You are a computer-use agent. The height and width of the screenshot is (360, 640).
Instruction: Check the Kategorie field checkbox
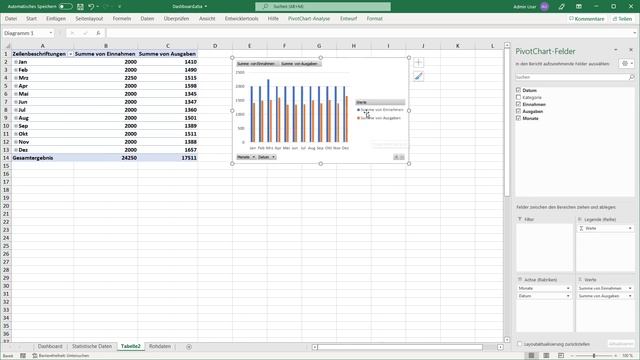point(518,97)
